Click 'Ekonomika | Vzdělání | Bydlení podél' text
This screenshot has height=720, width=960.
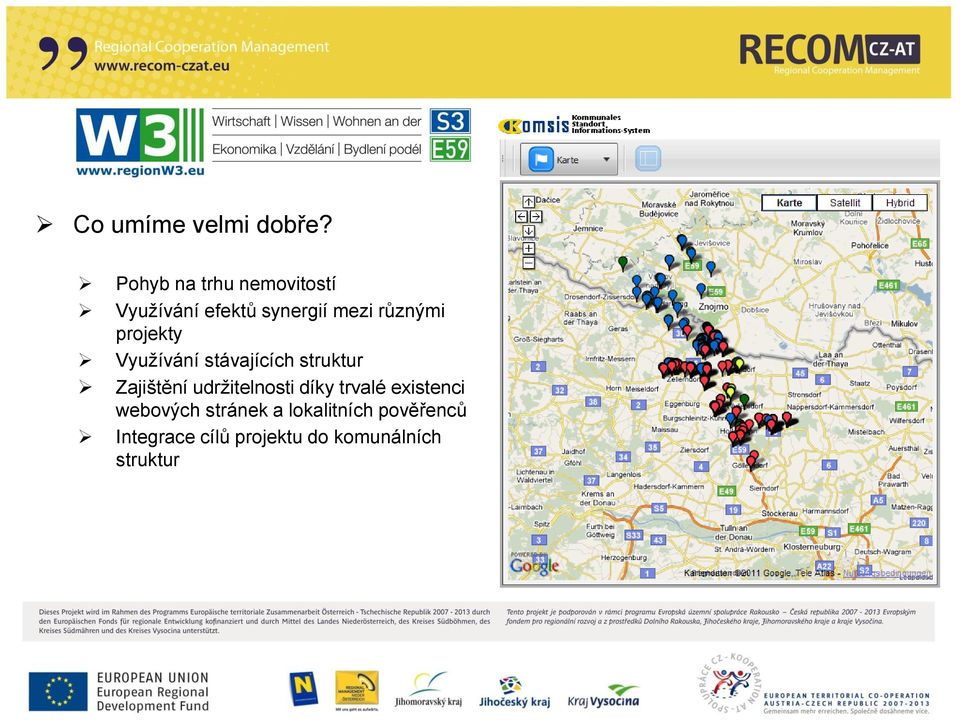coord(317,149)
